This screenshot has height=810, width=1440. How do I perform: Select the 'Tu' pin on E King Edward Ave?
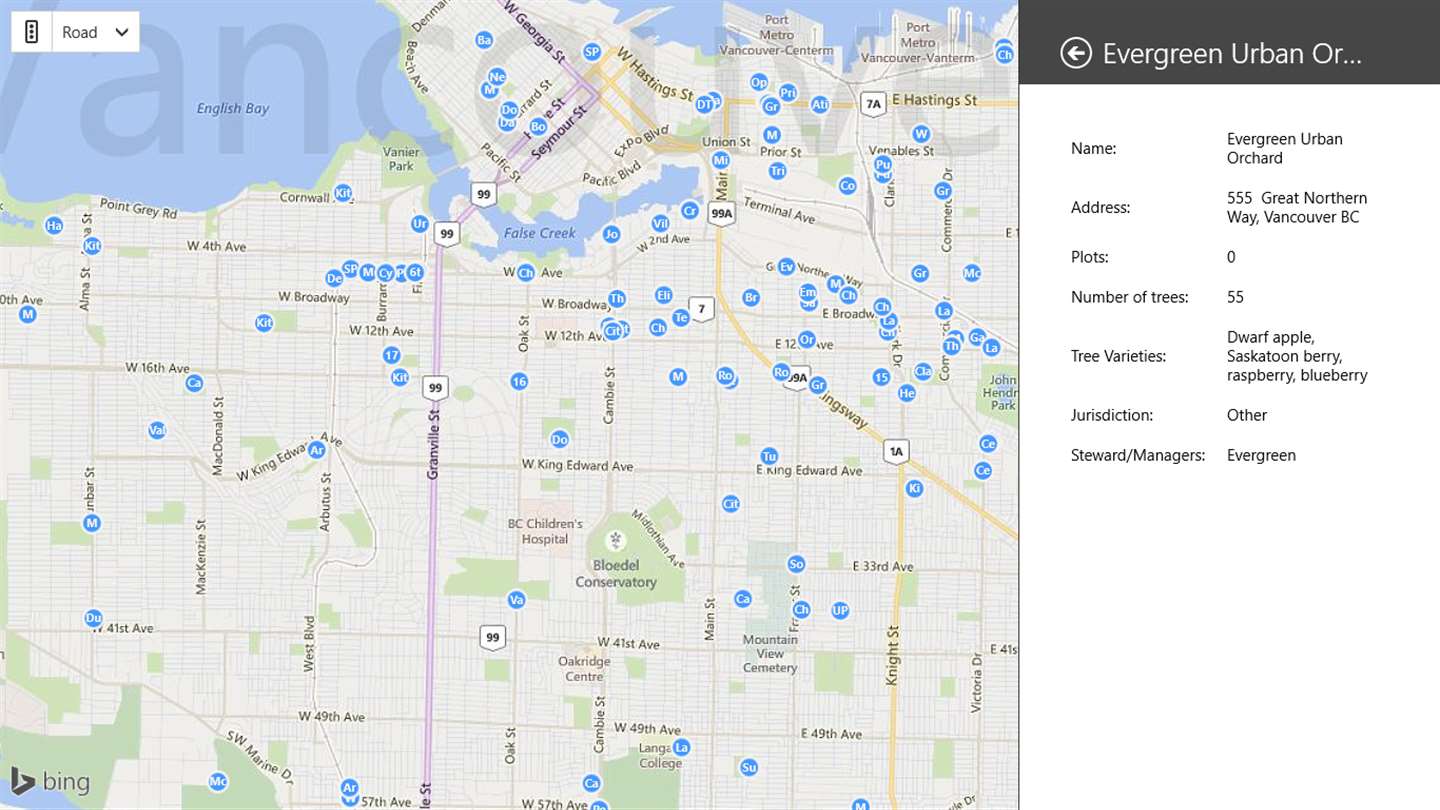768,456
